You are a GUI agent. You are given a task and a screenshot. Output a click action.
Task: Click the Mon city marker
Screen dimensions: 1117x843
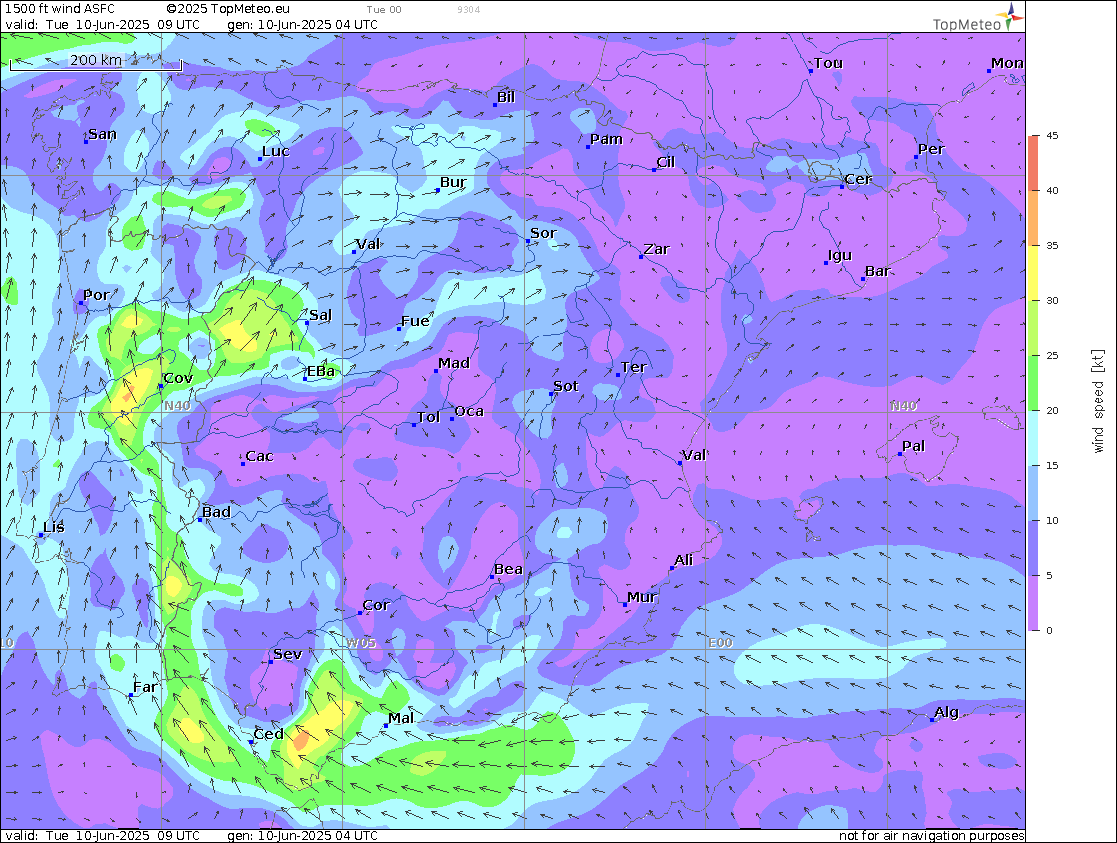[x=989, y=71]
